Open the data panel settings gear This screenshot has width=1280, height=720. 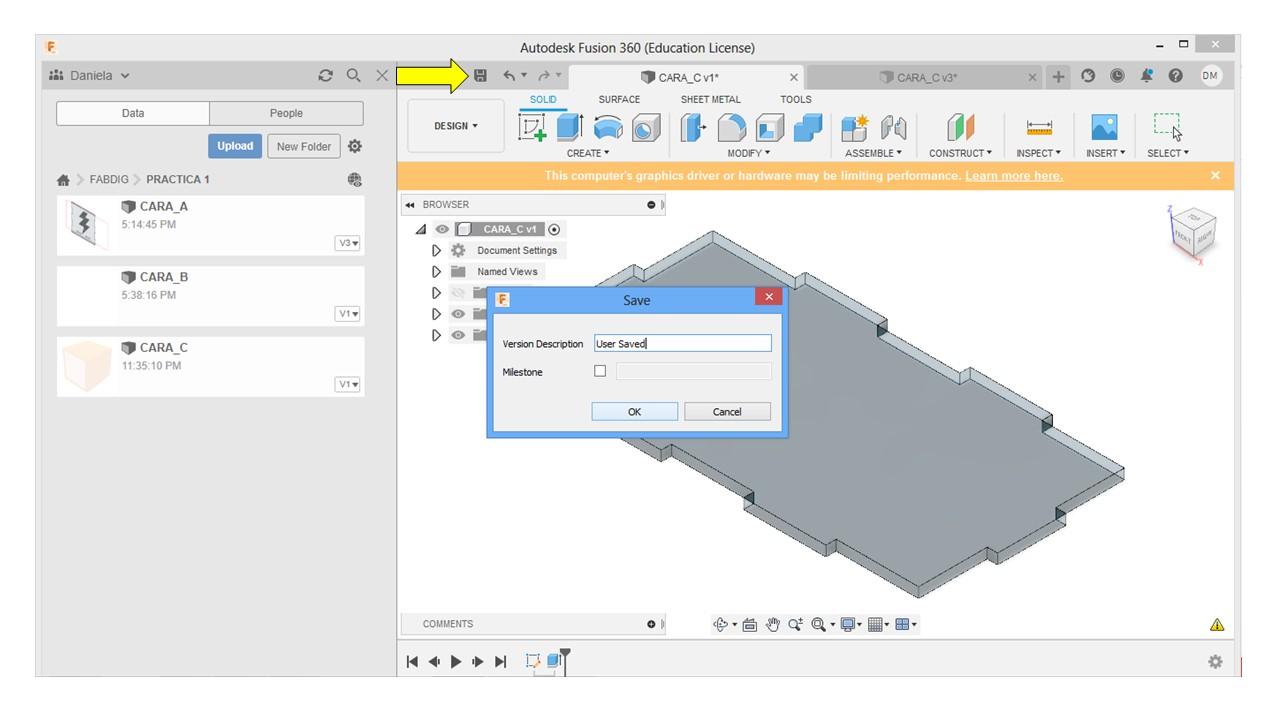[354, 146]
